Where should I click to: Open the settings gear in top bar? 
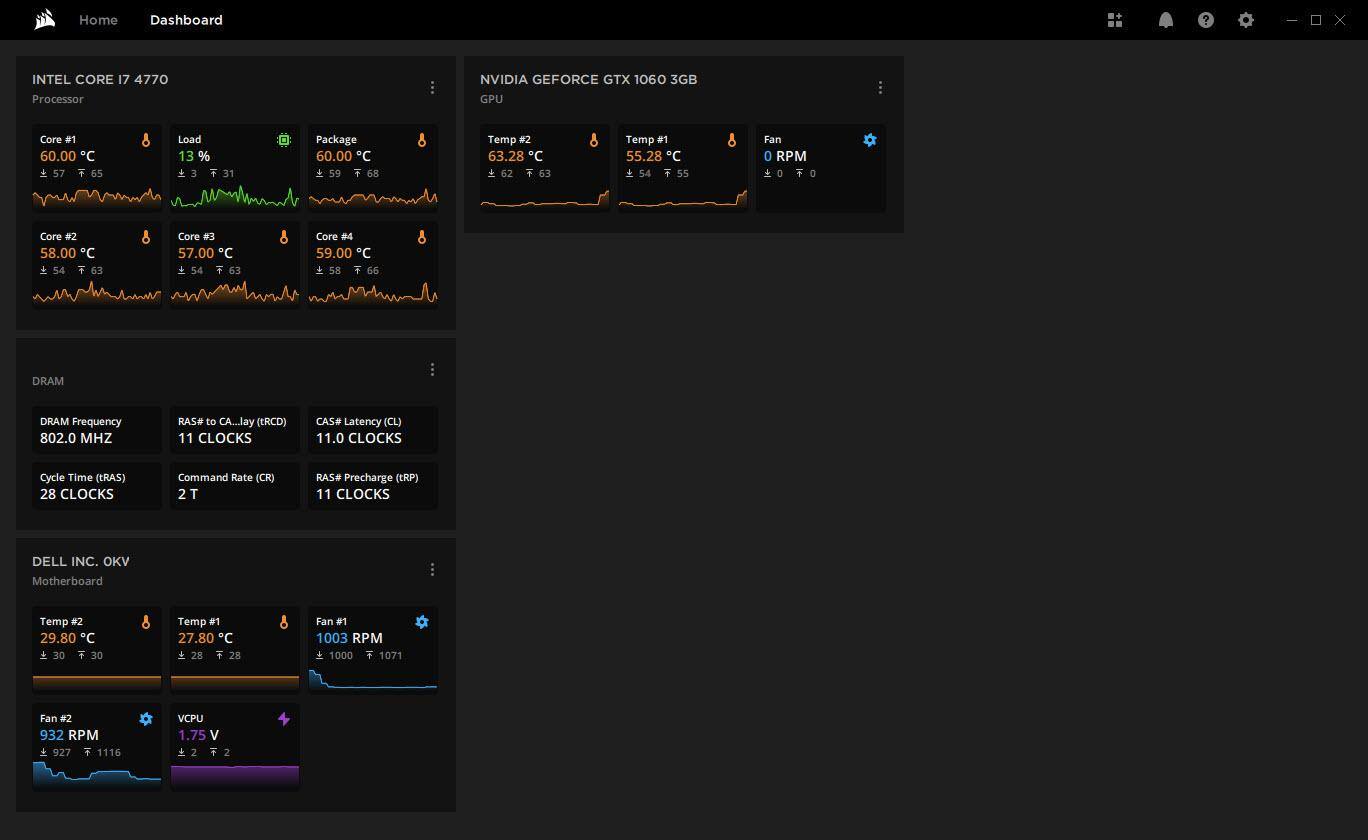[x=1245, y=20]
